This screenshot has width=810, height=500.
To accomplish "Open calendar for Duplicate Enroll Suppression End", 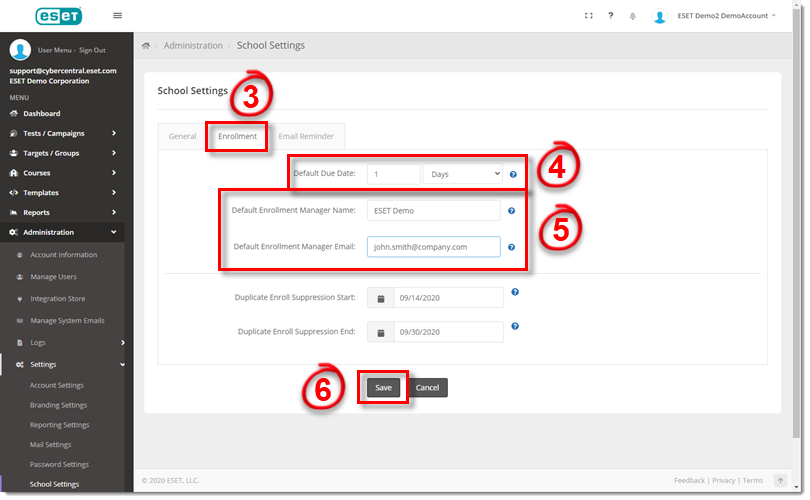I will tap(380, 332).
